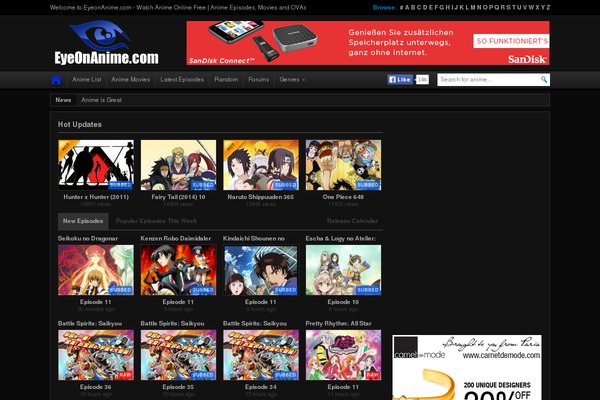
Task: Open One Piece 648 thumbnail
Action: [x=343, y=165]
